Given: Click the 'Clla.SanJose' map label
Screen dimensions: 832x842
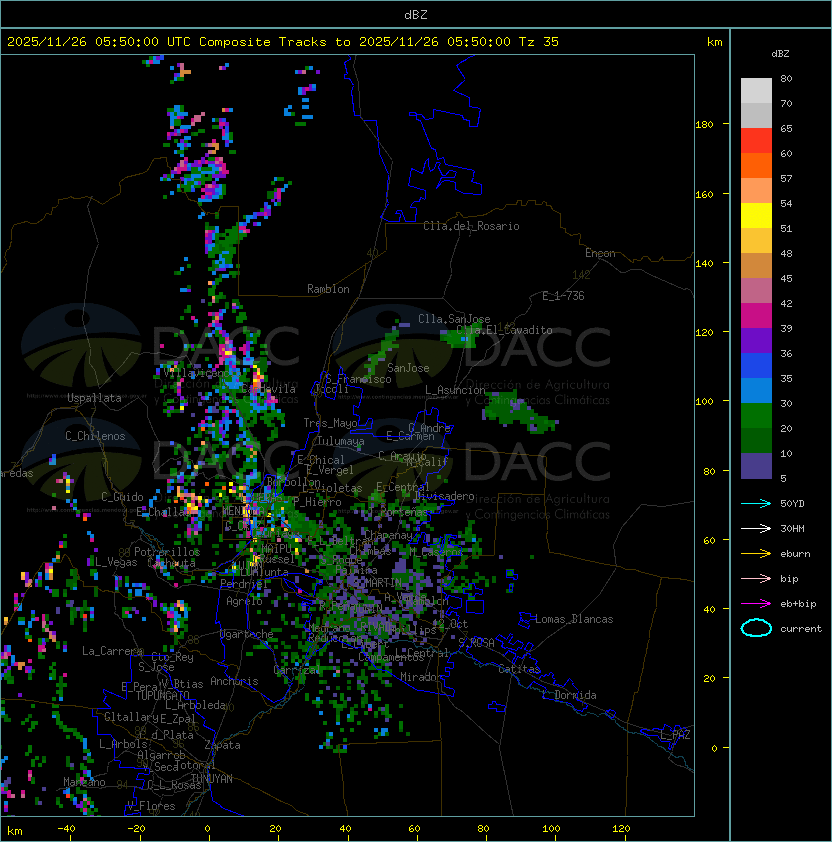Looking at the screenshot, I should pyautogui.click(x=454, y=319).
